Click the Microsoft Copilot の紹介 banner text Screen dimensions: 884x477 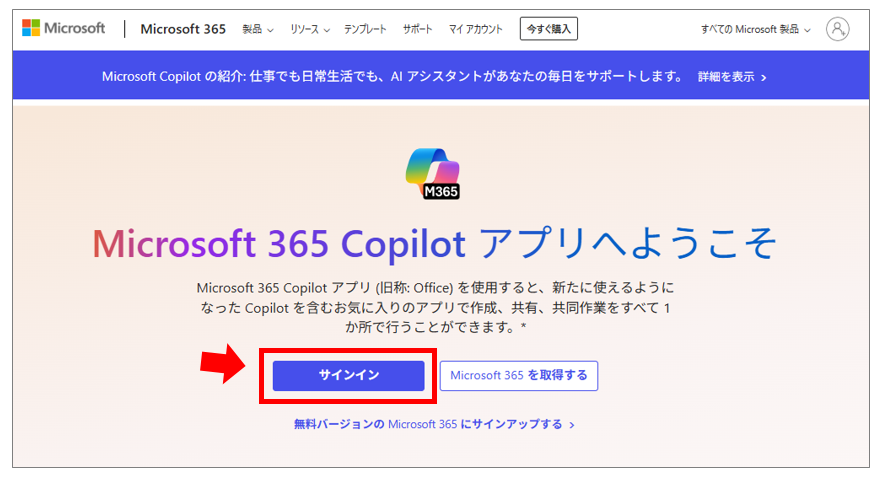tap(392, 77)
